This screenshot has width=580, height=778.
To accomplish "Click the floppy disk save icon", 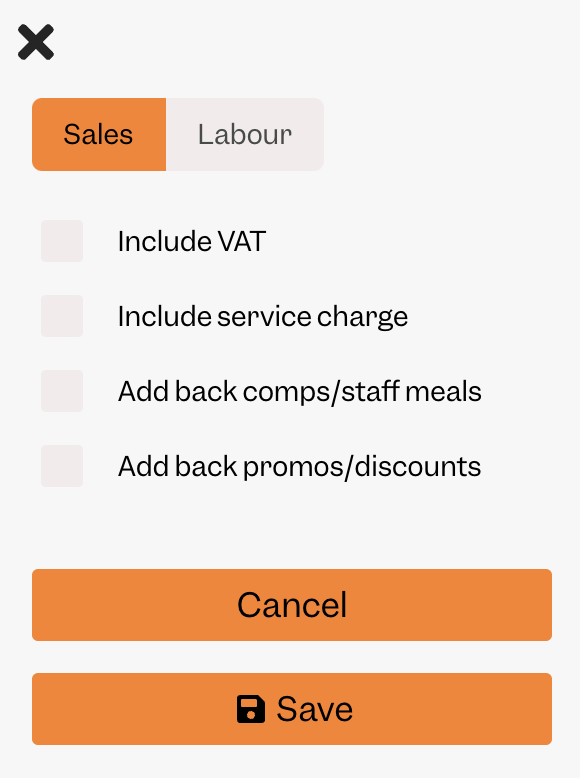I will 251,709.
